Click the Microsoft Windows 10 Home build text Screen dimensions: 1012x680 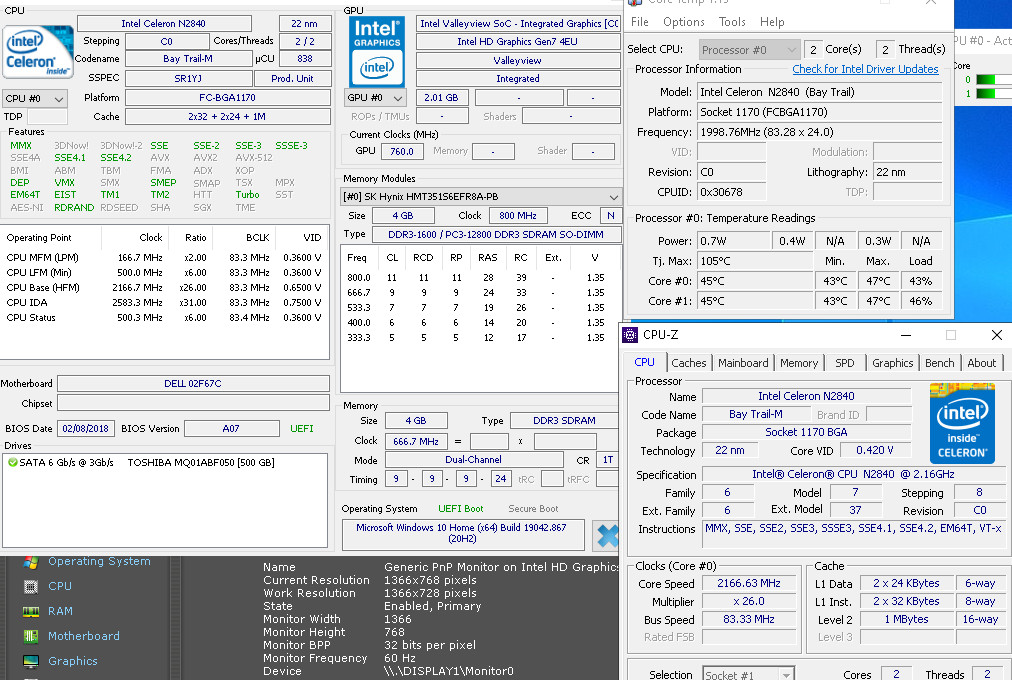(x=462, y=533)
